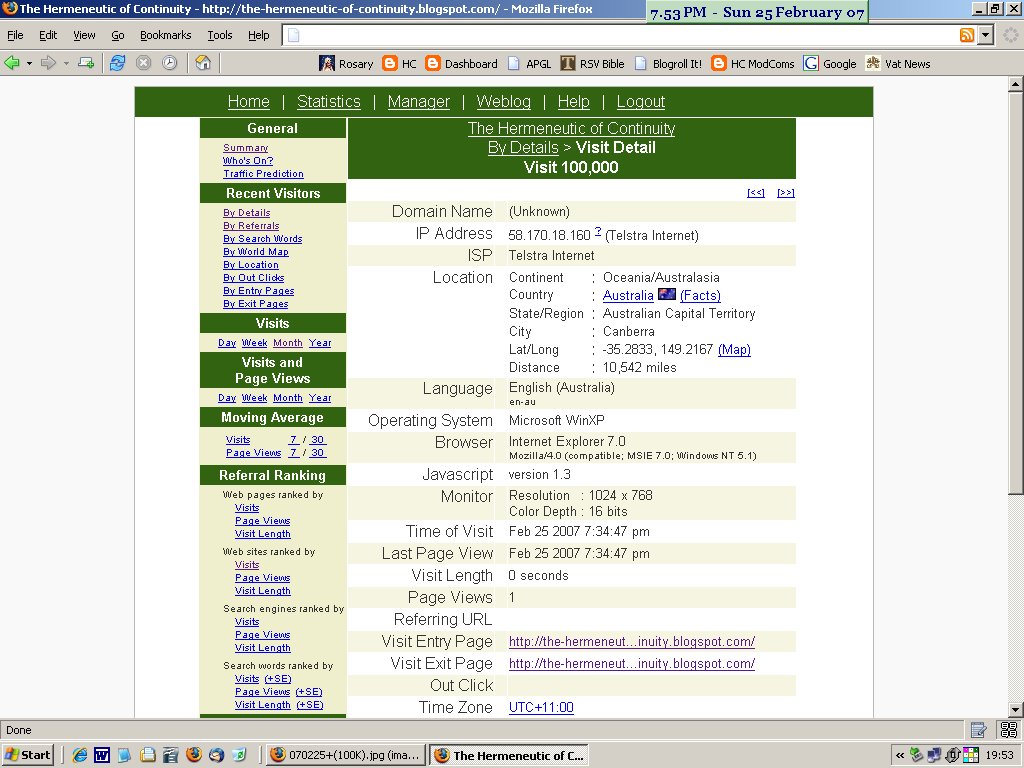
Task: Open the Help menu in menu bar
Action: coord(259,35)
